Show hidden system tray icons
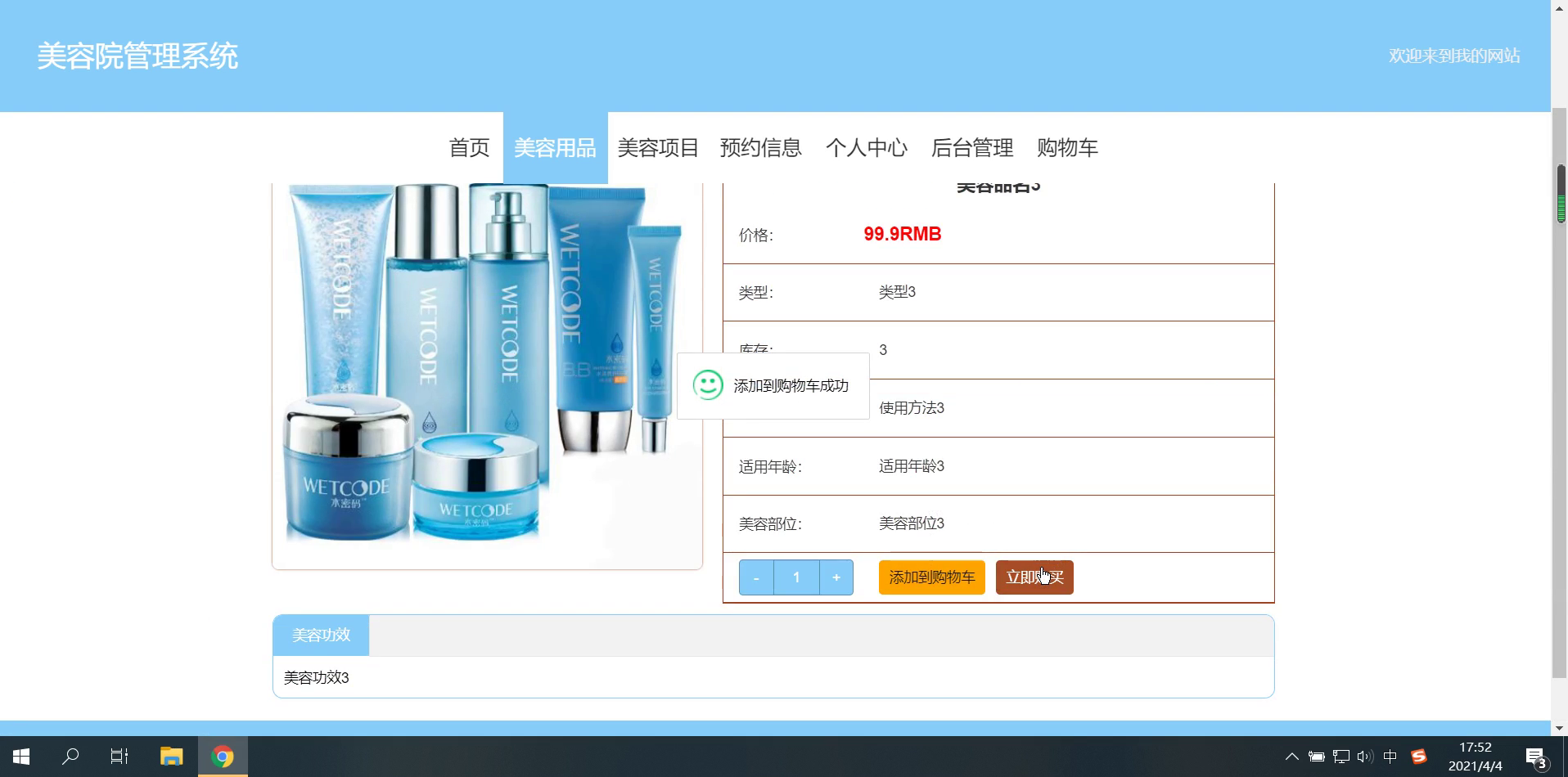This screenshot has height=777, width=1568. (1291, 757)
